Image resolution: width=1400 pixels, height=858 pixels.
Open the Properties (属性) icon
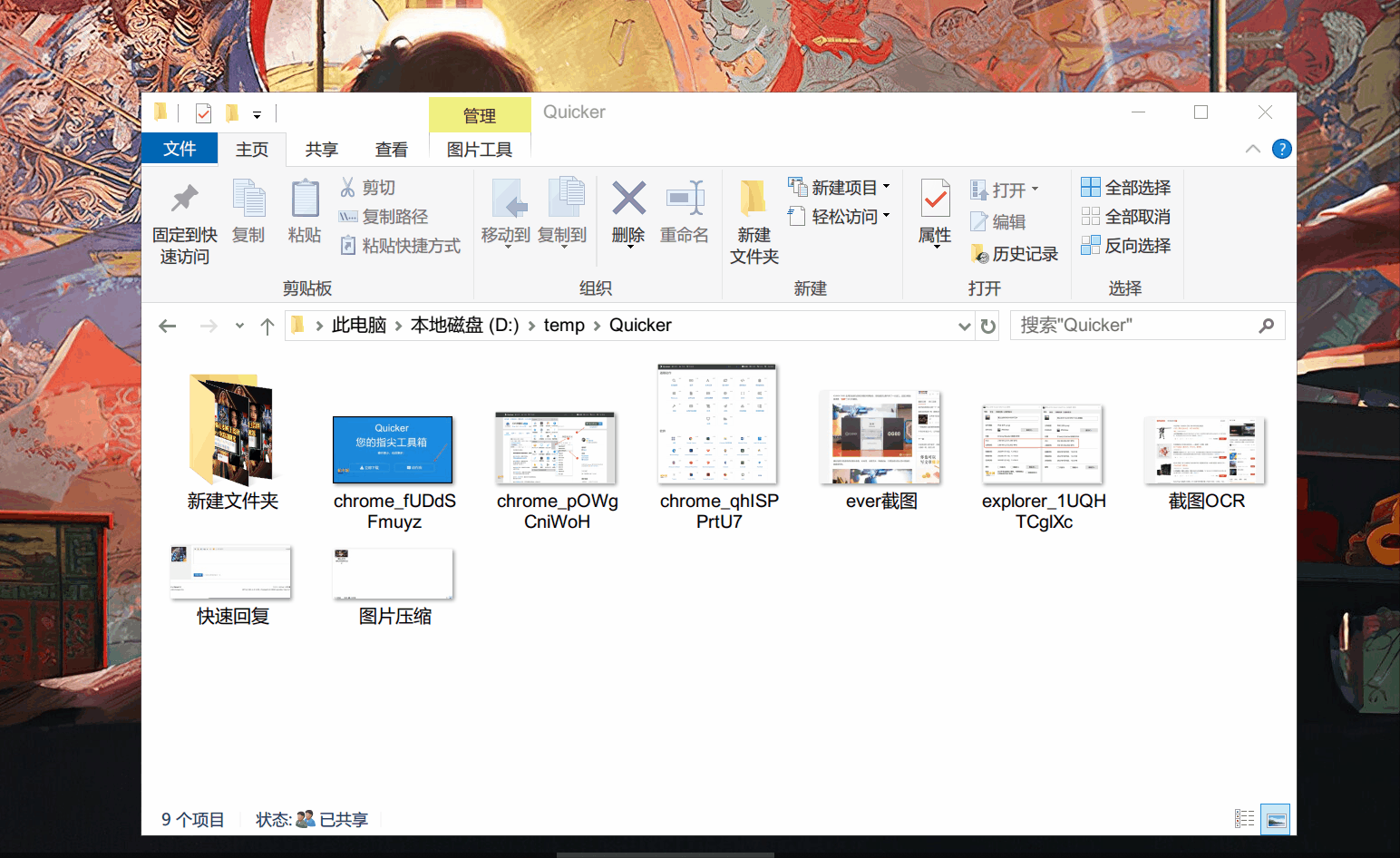[935, 199]
